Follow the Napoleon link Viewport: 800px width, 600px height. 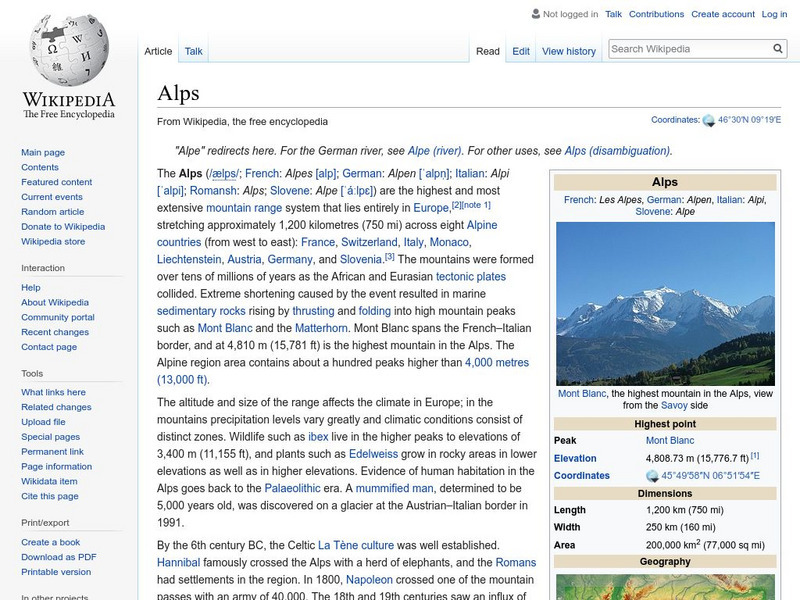click(369, 580)
